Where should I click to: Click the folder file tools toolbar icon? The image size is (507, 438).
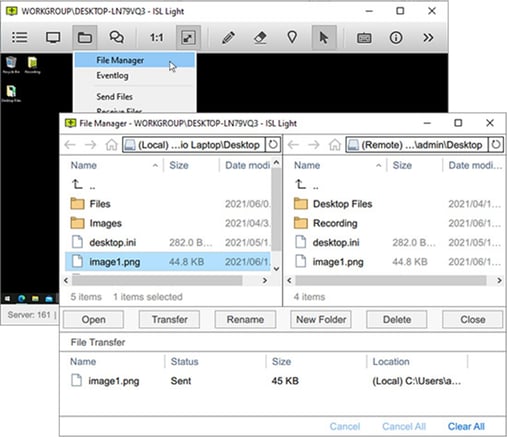click(85, 37)
